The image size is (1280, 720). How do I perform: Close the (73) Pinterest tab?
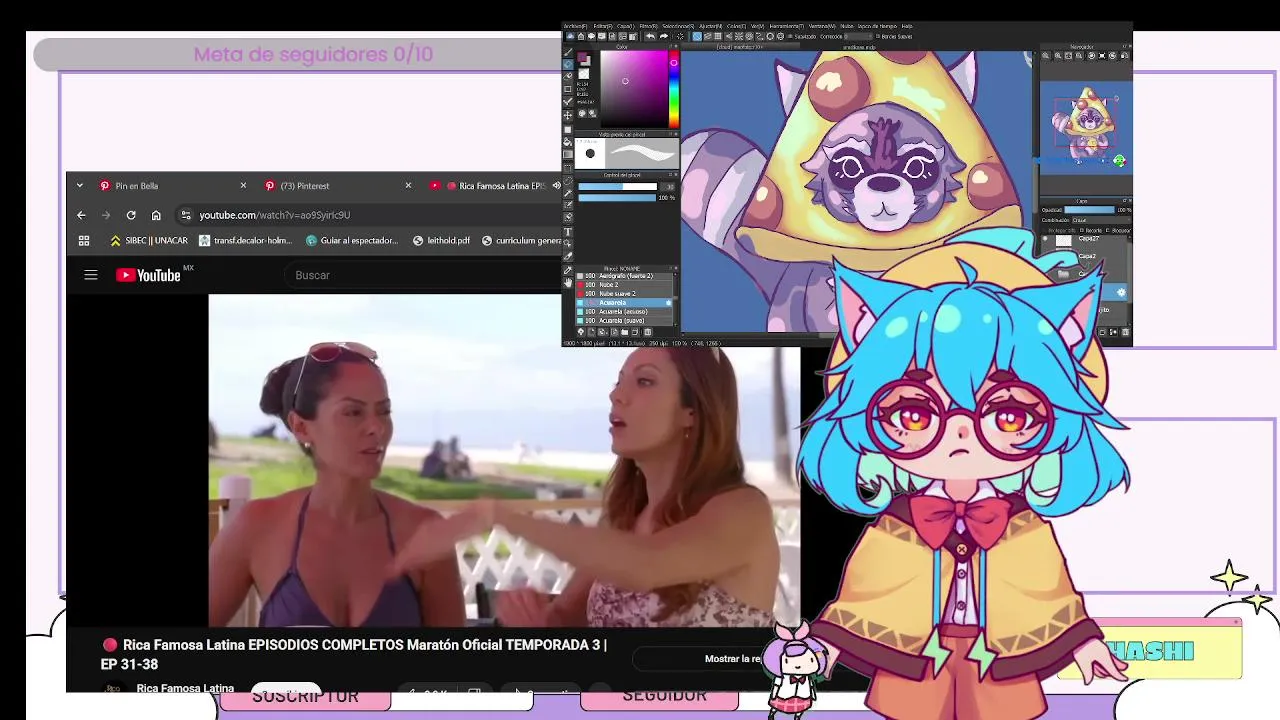408,185
